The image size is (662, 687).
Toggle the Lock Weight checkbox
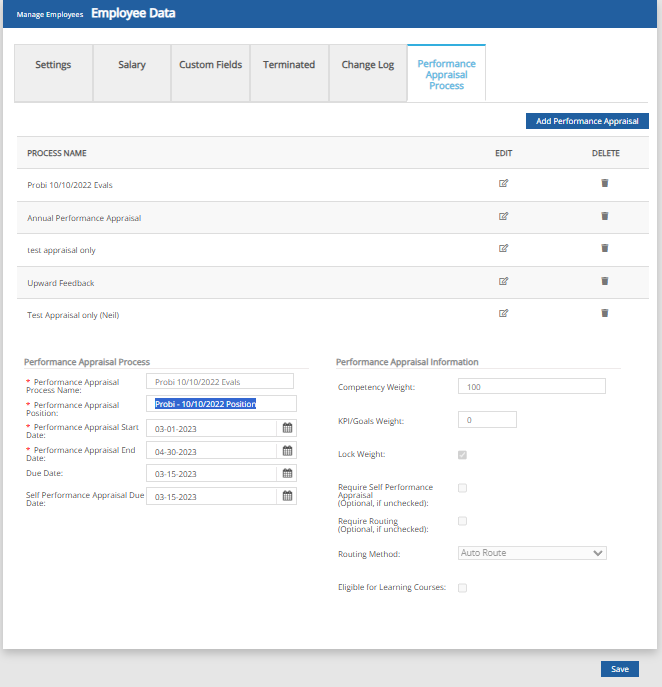click(462, 455)
